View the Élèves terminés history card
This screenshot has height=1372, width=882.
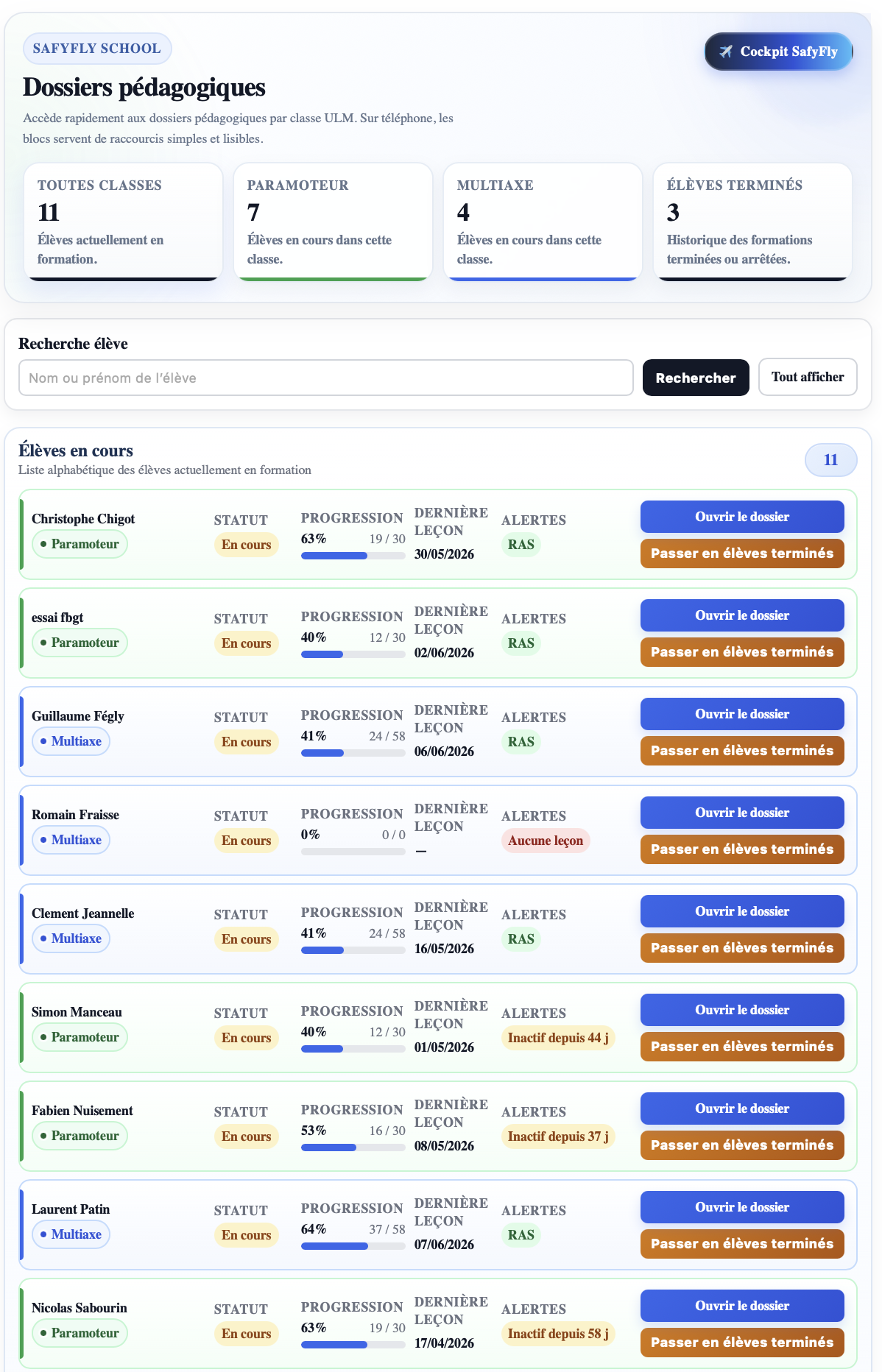(x=752, y=222)
